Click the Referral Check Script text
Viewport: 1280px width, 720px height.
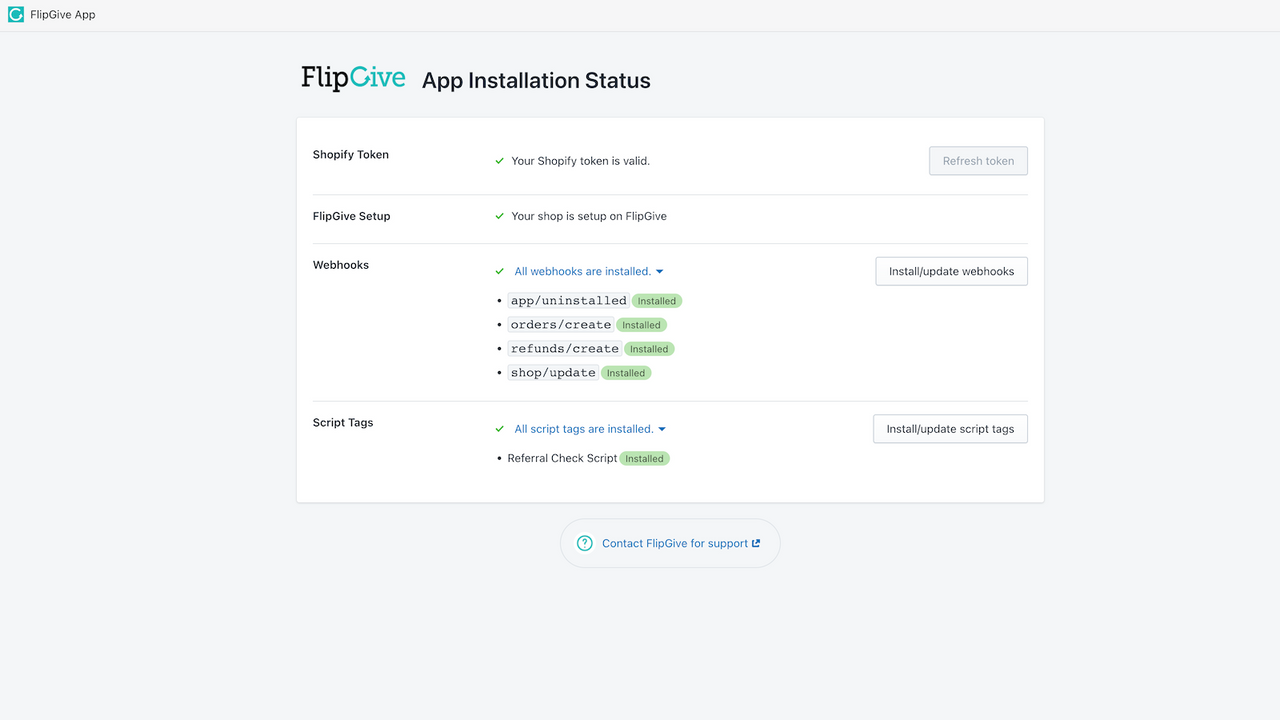point(562,458)
